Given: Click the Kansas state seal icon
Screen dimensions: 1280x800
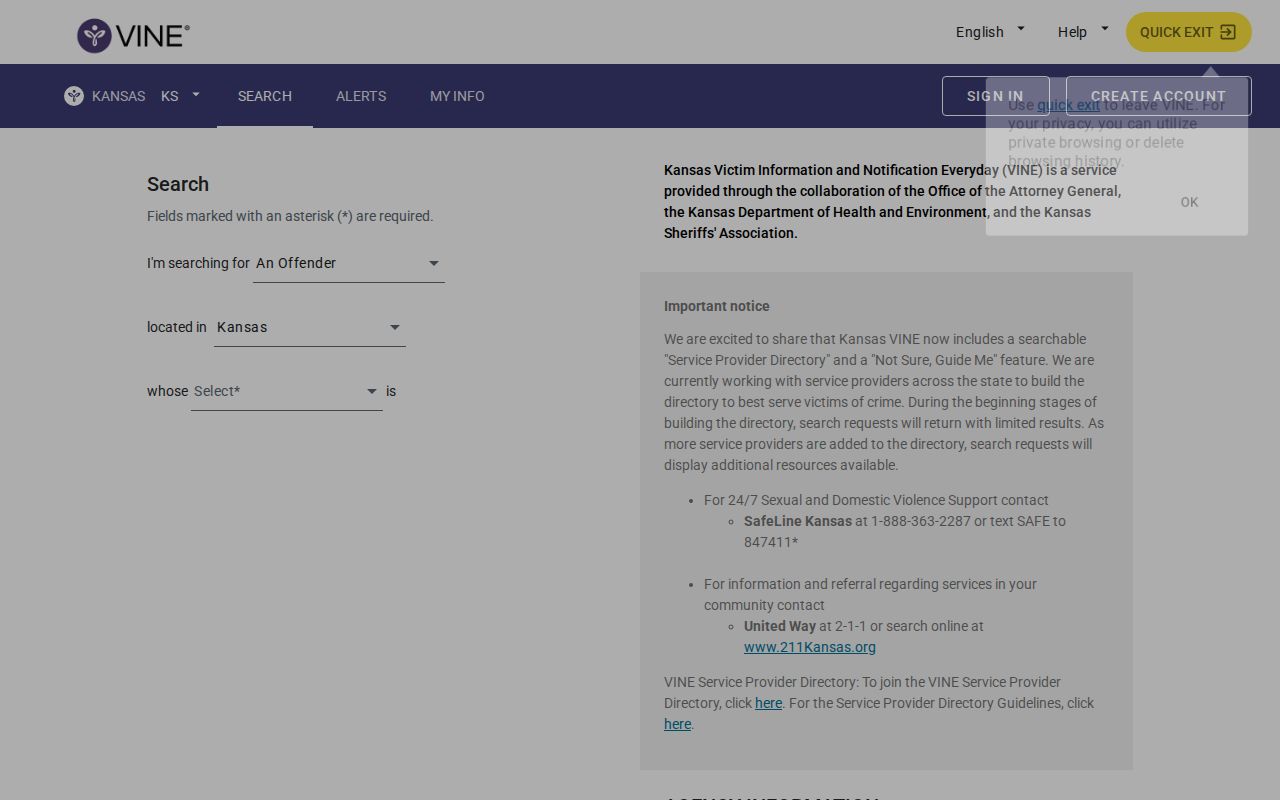Looking at the screenshot, I should pos(74,96).
